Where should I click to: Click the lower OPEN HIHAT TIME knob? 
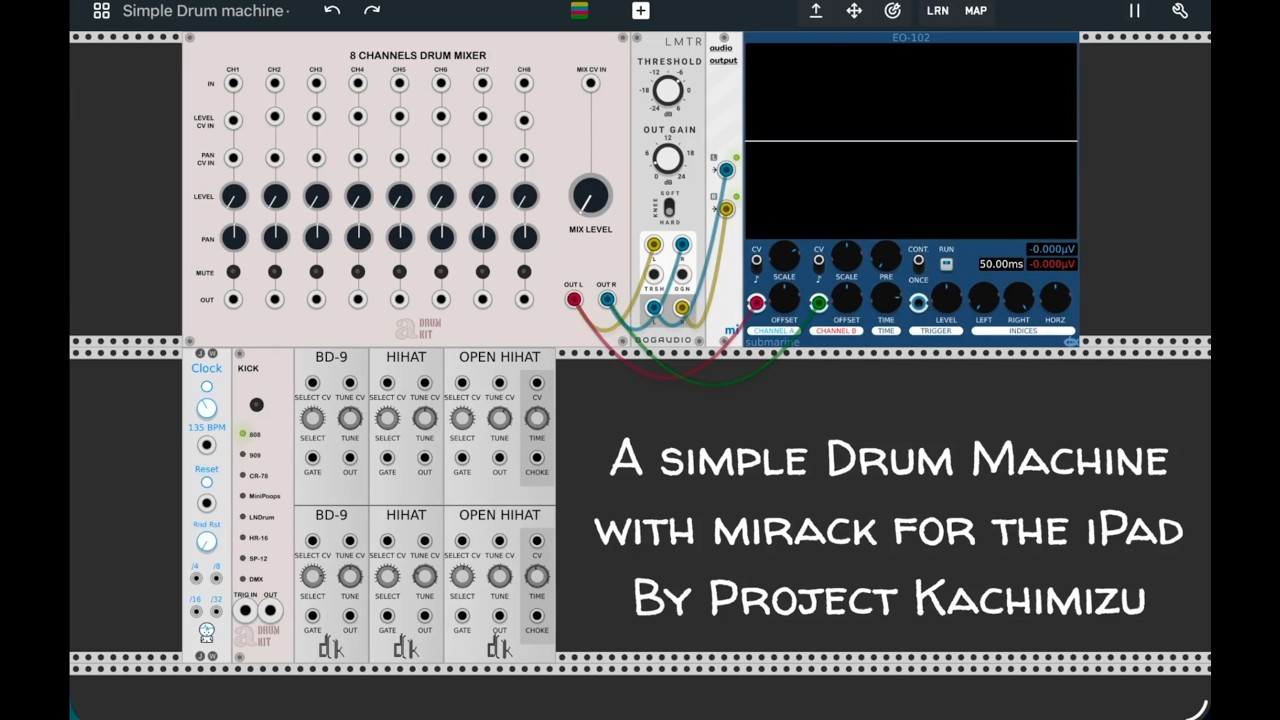click(x=537, y=577)
